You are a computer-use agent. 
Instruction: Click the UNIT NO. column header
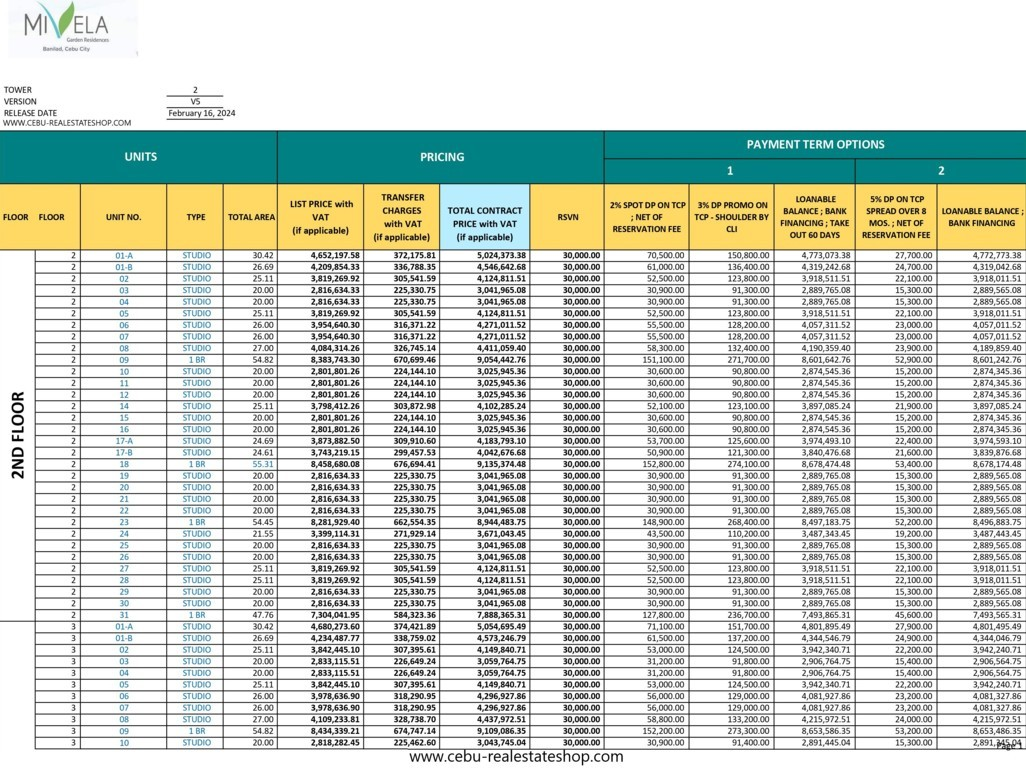point(123,217)
